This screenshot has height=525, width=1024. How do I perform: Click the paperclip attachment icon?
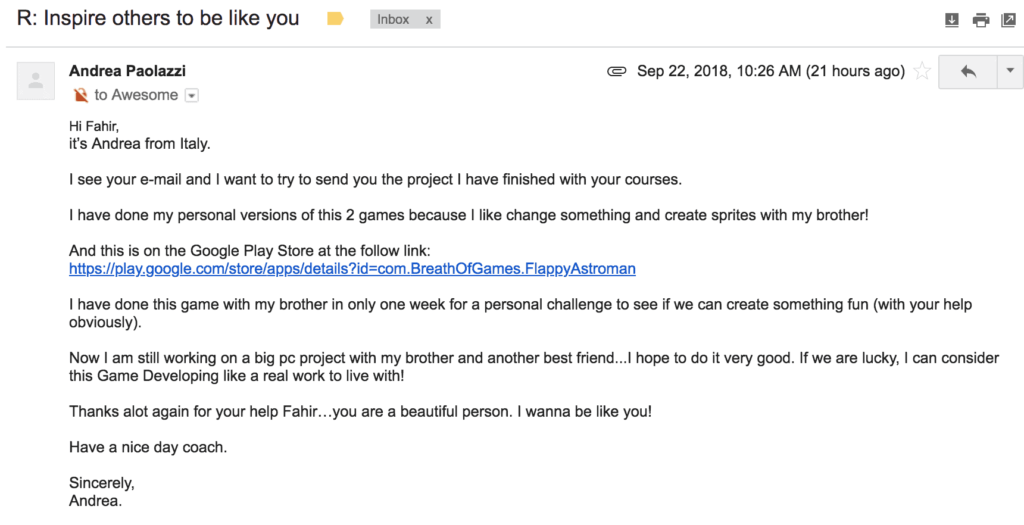click(616, 71)
